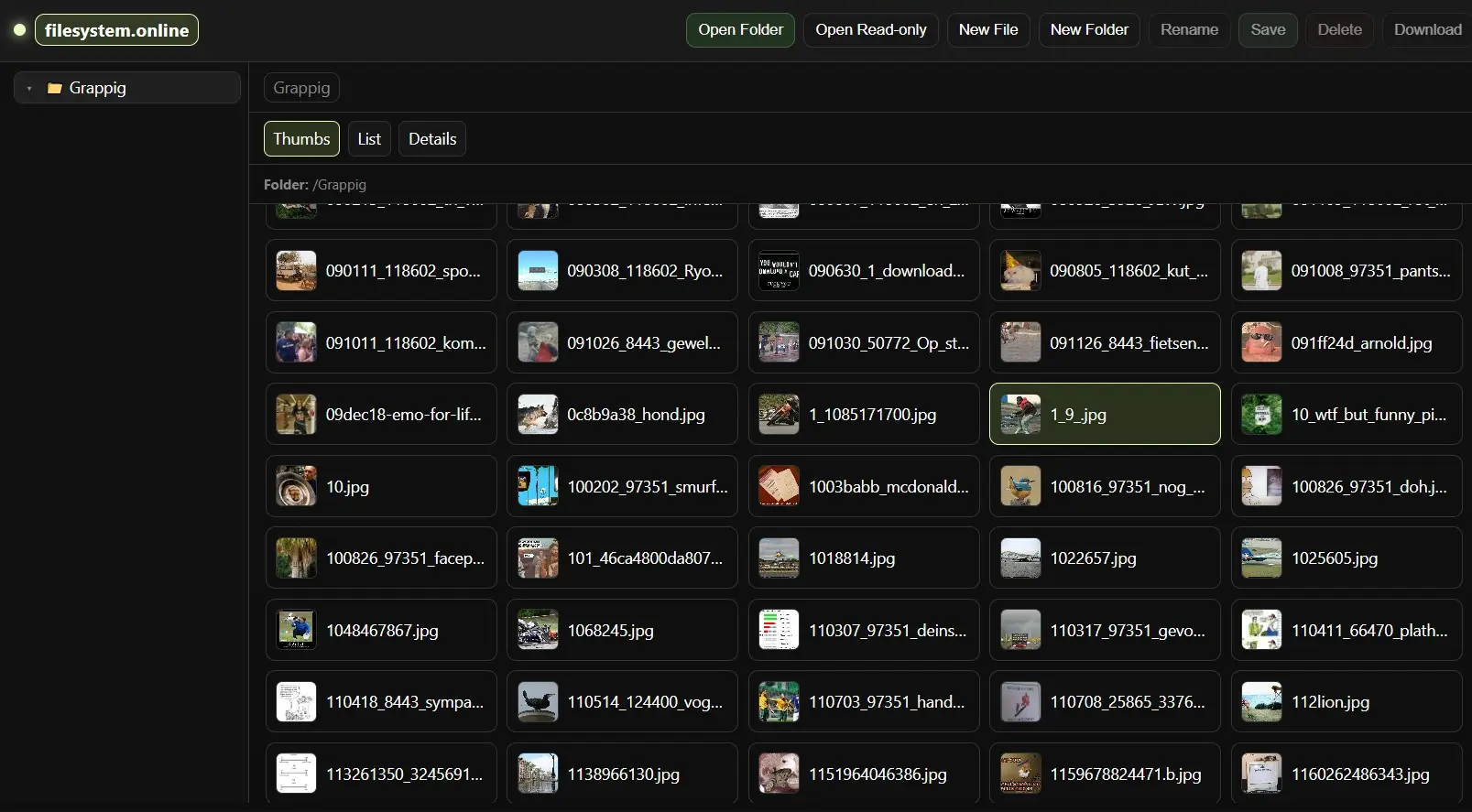
Task: Switch to Thumbs view
Action: 301,139
